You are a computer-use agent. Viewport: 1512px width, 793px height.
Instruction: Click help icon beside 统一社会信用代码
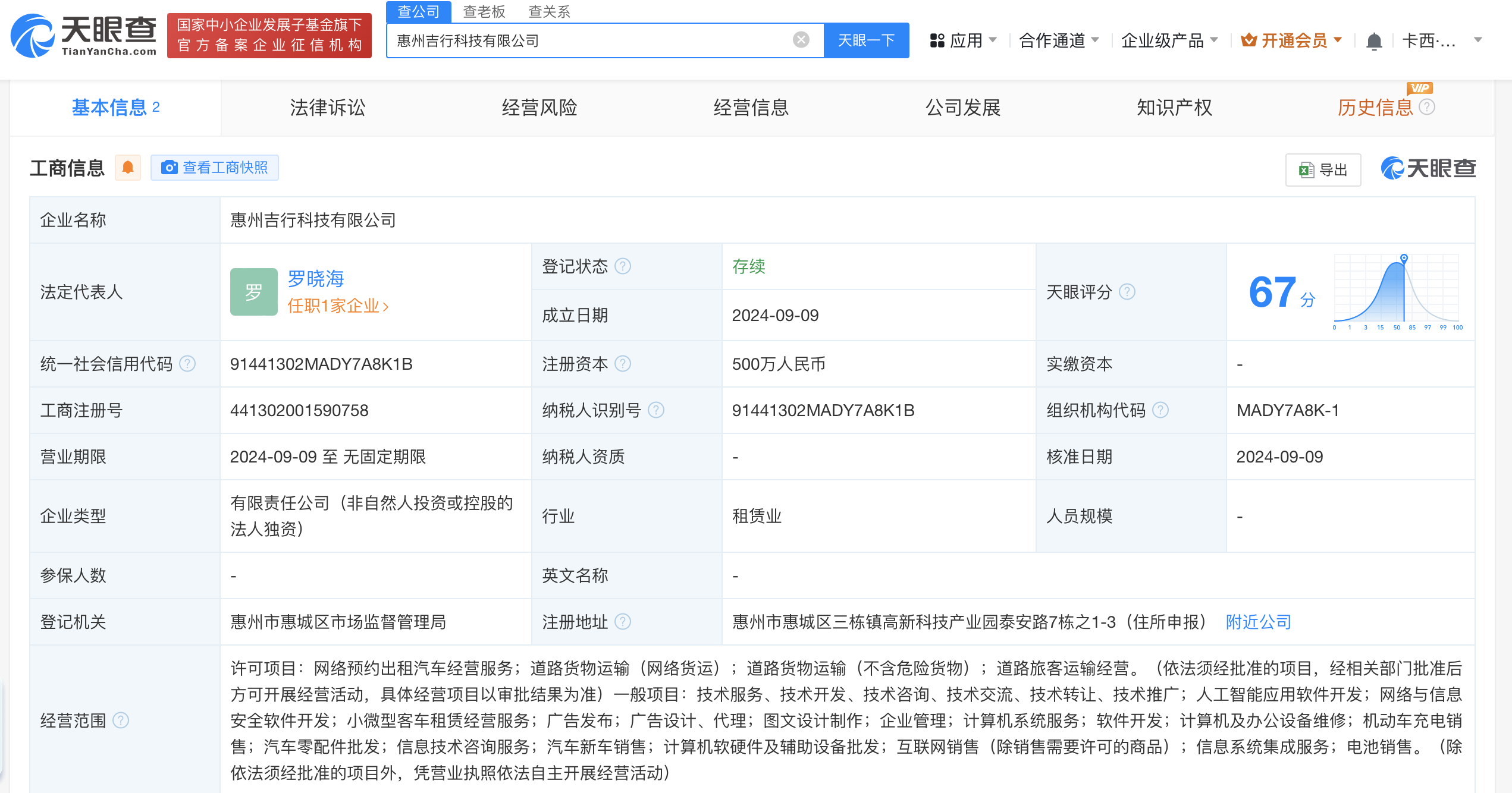click(x=187, y=363)
